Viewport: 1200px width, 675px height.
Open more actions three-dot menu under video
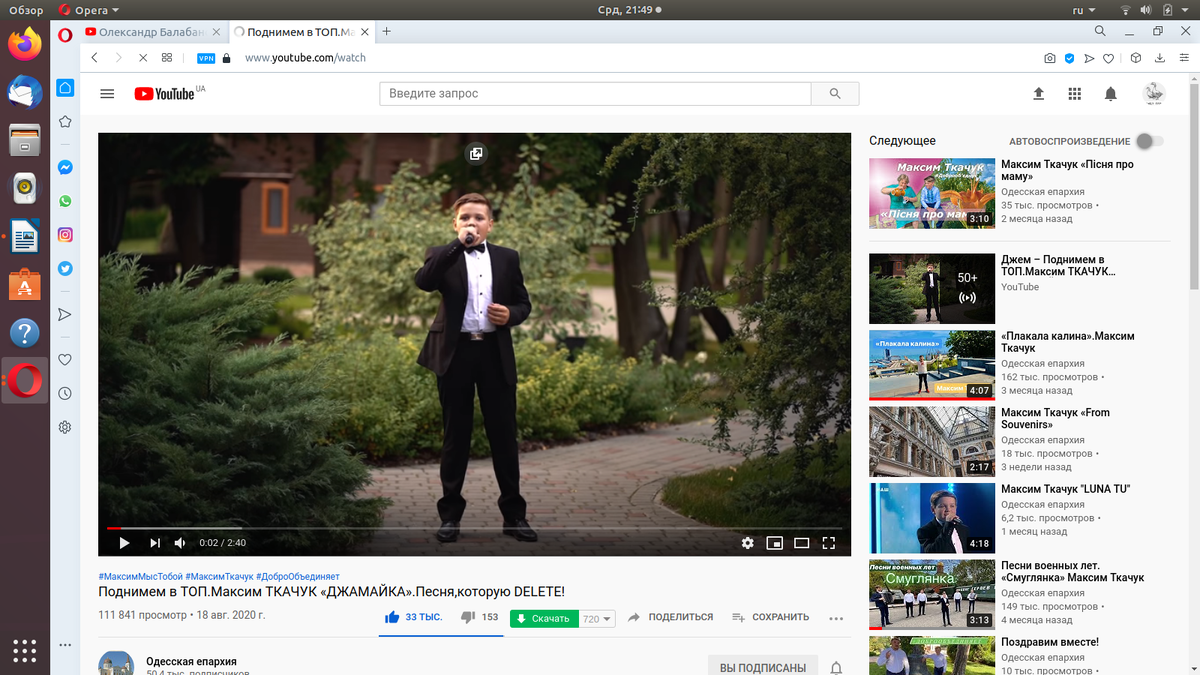836,619
